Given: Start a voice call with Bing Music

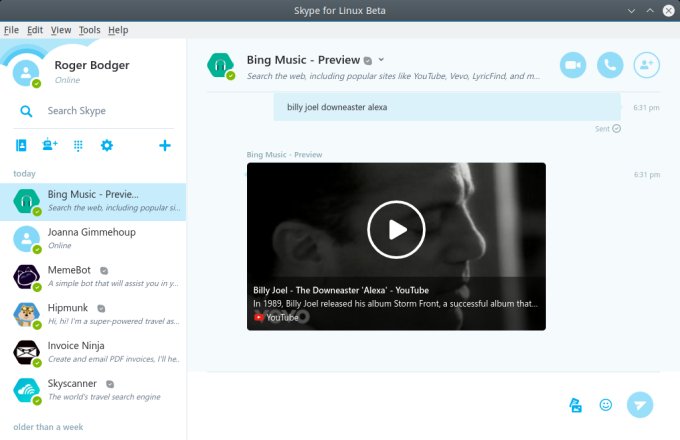Looking at the screenshot, I should click(x=610, y=65).
